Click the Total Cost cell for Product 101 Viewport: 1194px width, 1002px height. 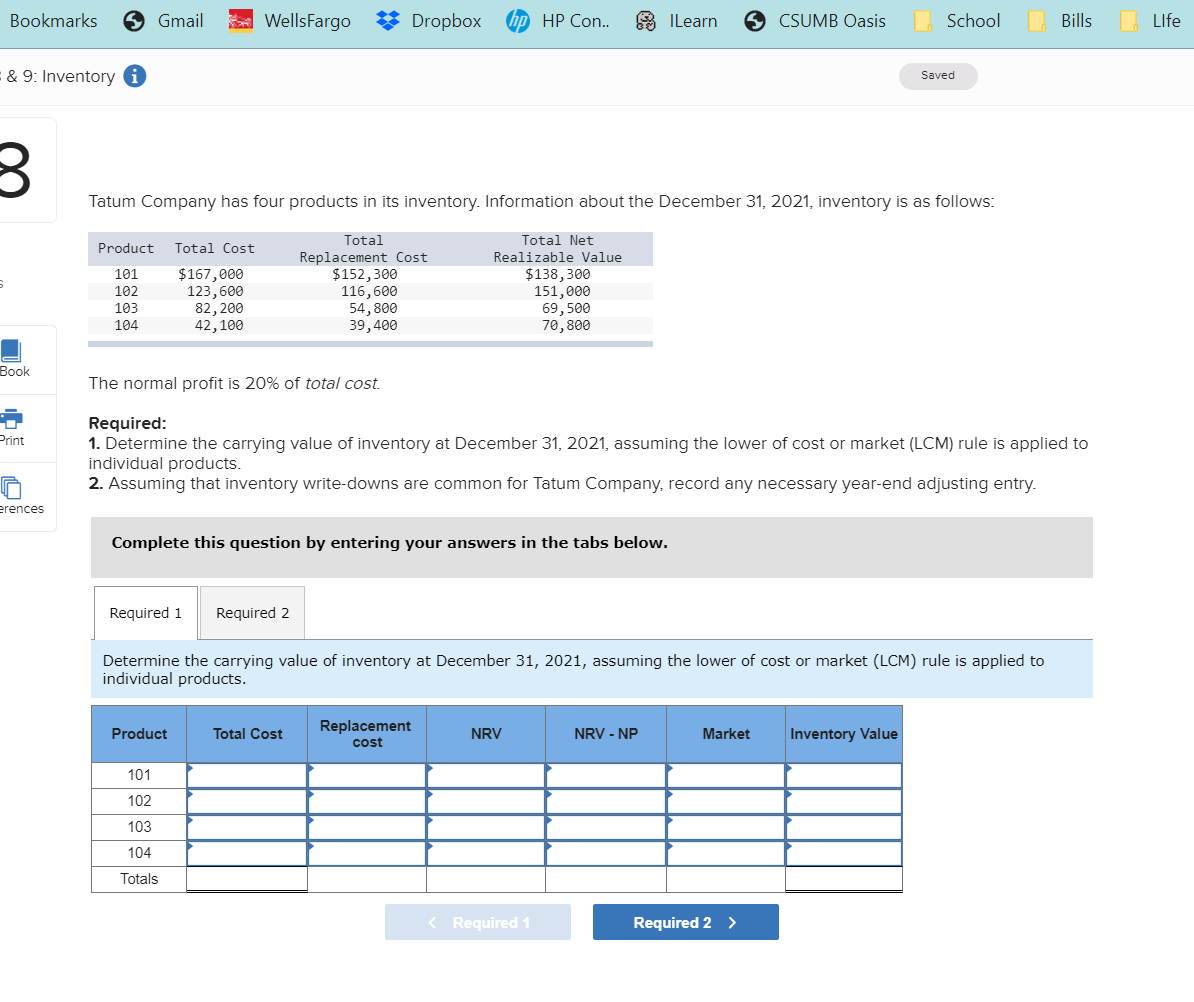pyautogui.click(x=247, y=774)
